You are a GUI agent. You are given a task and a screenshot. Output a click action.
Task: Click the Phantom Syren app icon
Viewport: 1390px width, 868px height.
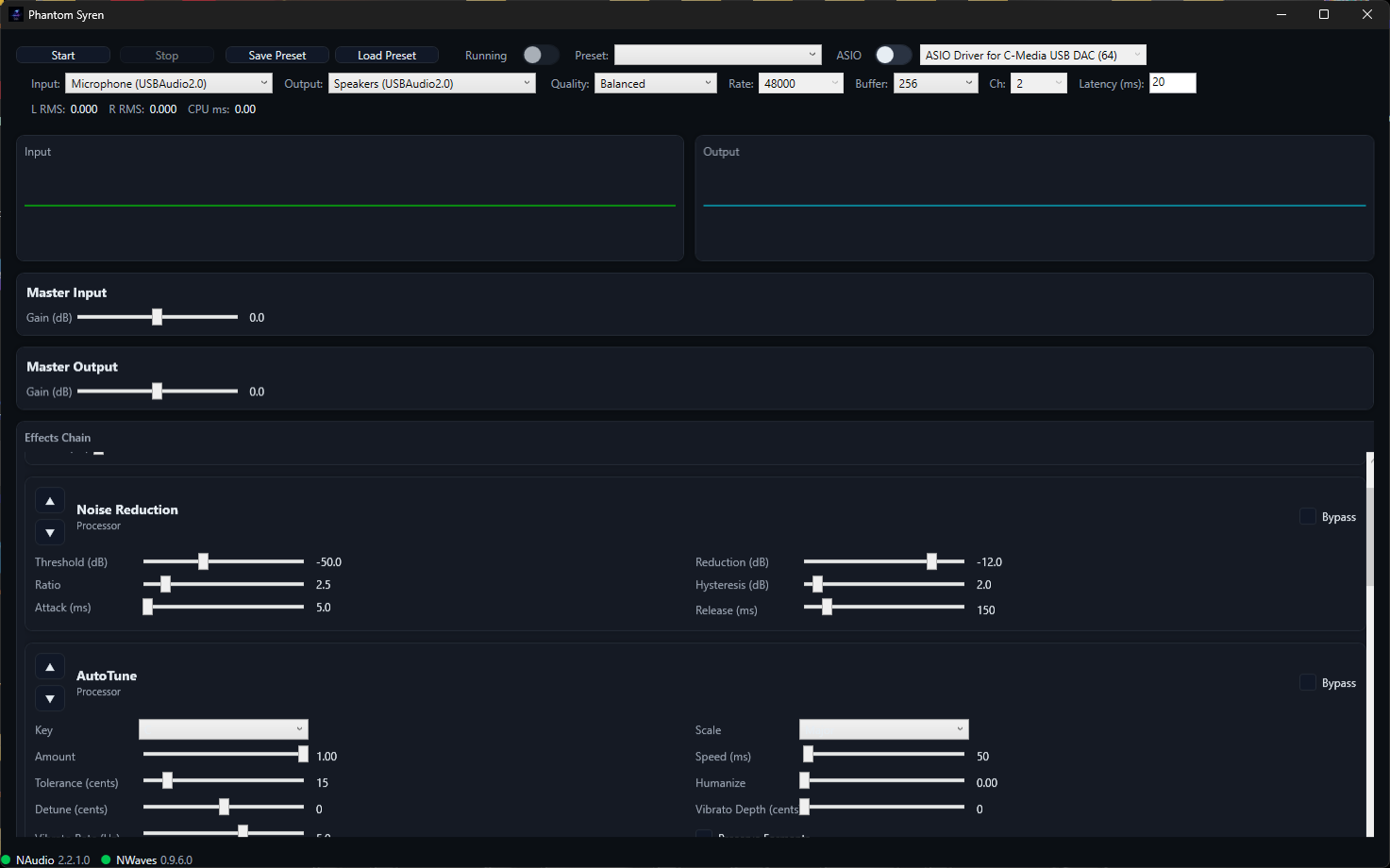tap(15, 14)
